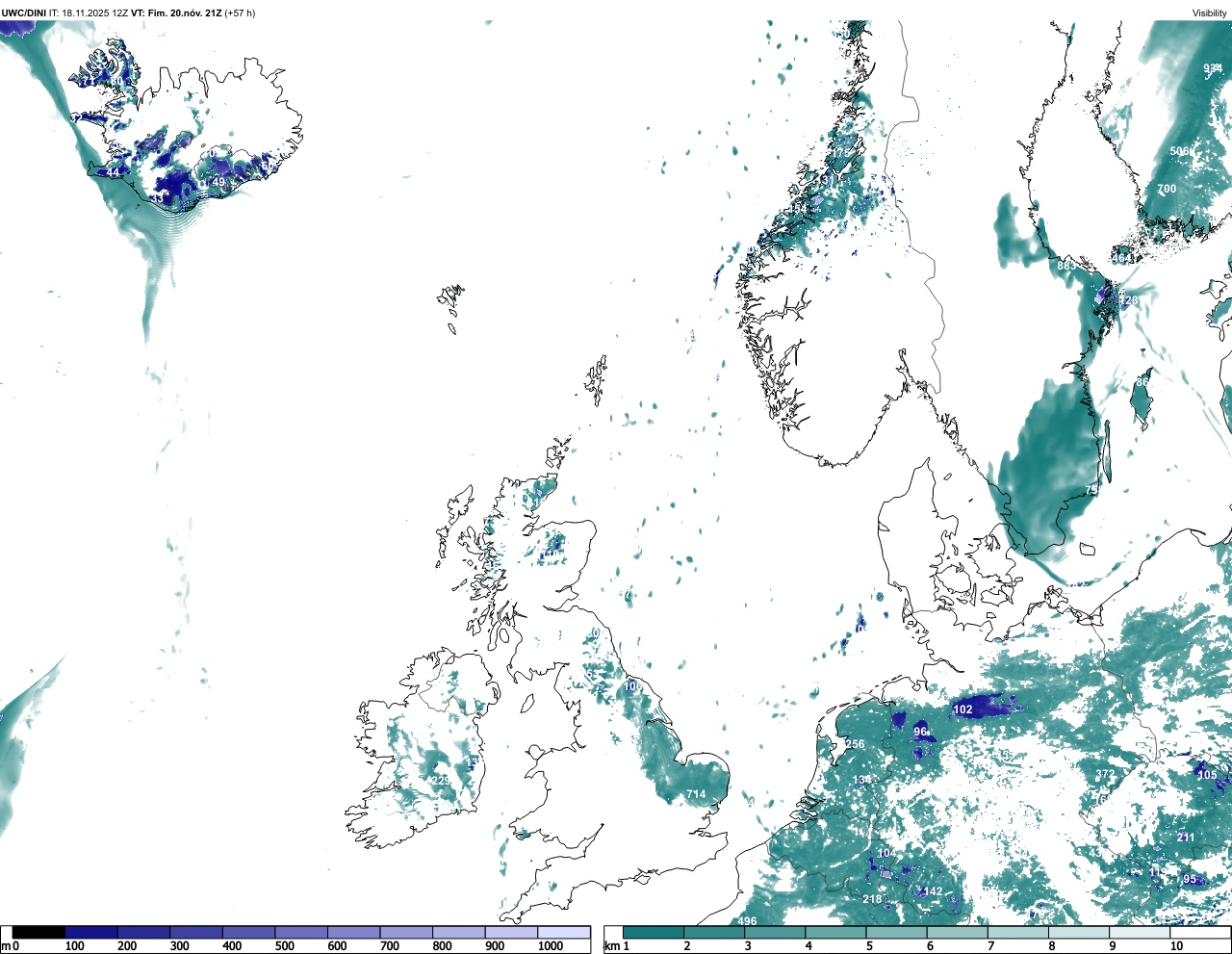The image size is (1232, 954).
Task: Select the '18.11.2025 12Z' initial time text
Action: pos(96,13)
